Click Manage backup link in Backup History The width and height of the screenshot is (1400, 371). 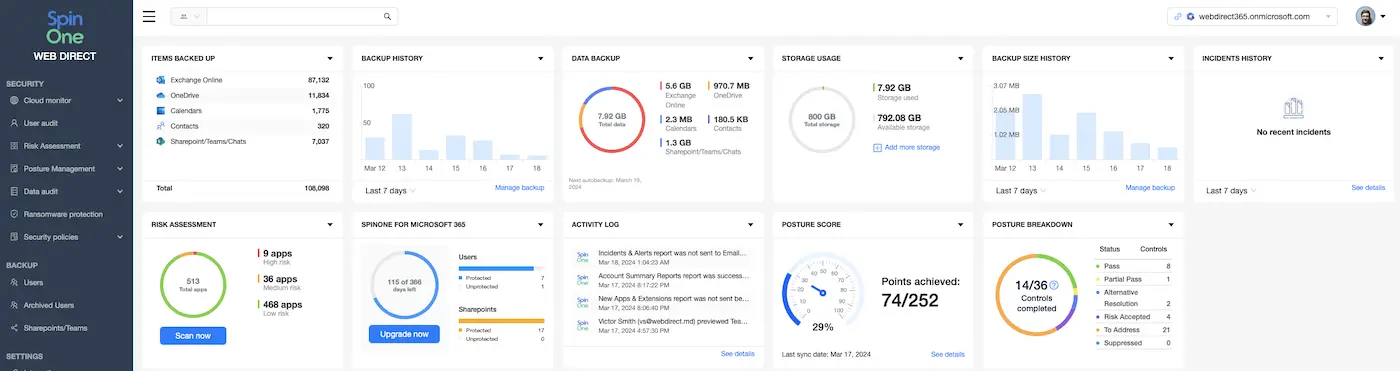tap(519, 188)
